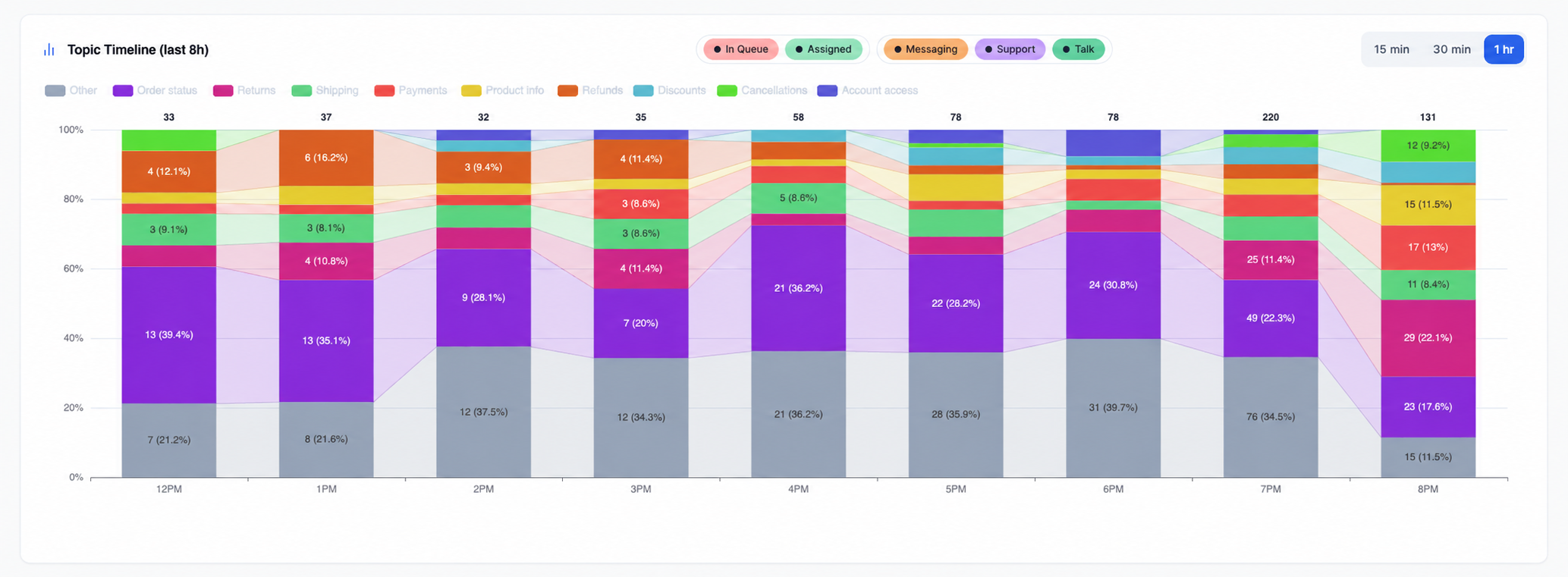Toggle the Support channel chip
The height and width of the screenshot is (577, 1568).
coord(1010,49)
